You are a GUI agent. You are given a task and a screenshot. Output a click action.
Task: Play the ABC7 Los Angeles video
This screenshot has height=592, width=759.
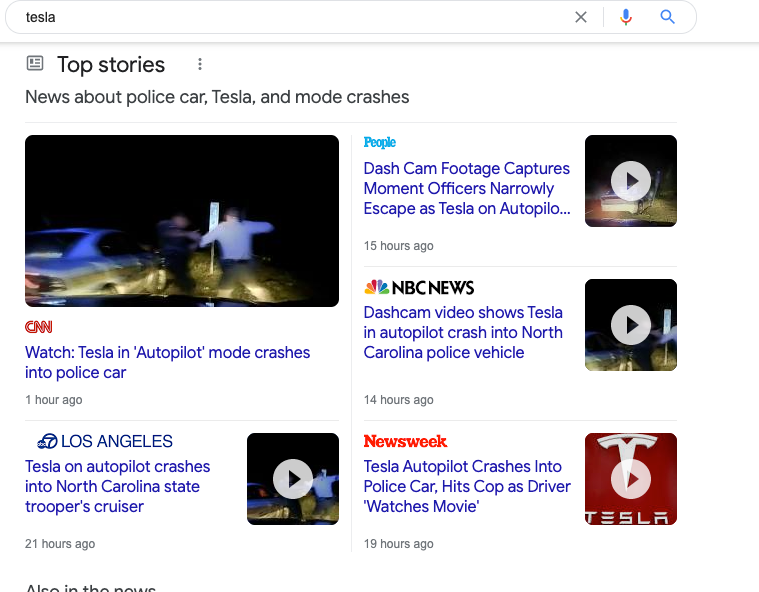(x=293, y=479)
